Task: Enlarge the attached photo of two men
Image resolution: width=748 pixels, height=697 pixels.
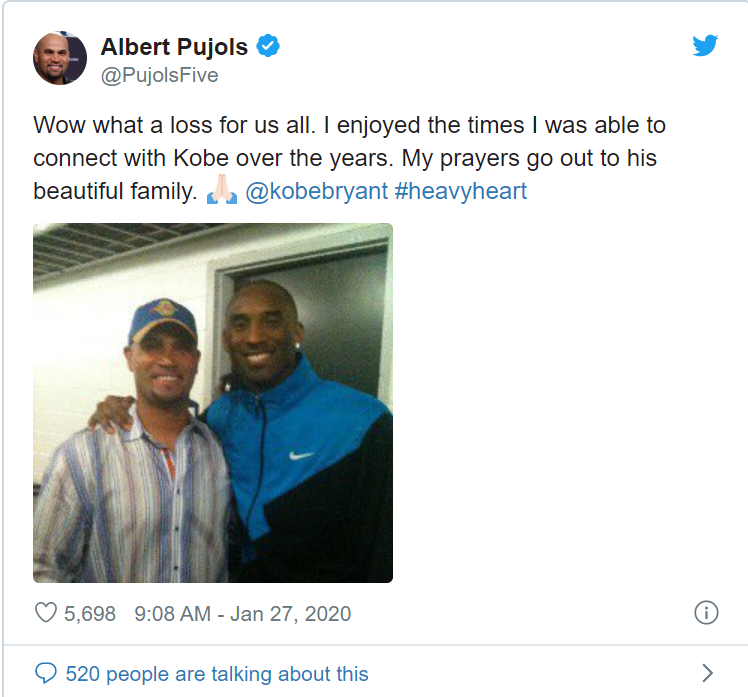Action: (213, 403)
